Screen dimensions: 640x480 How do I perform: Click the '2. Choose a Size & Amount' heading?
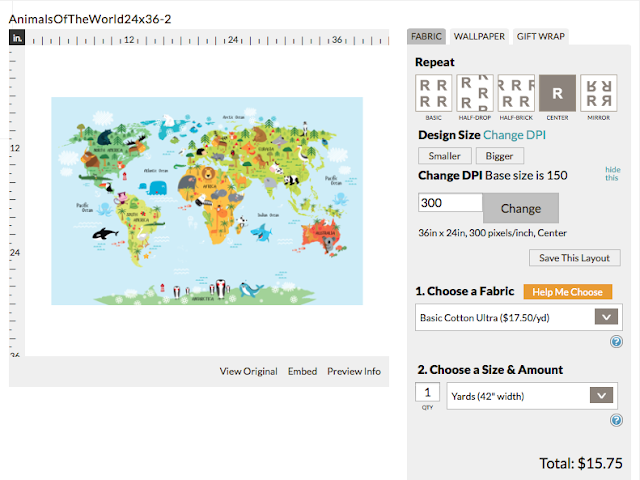[490, 370]
